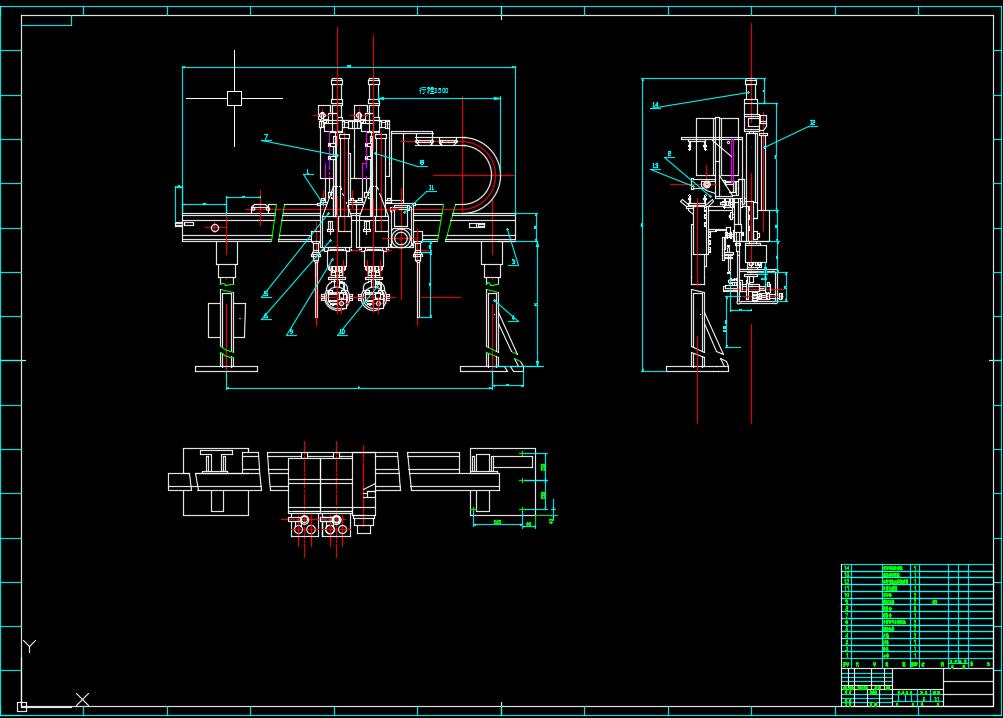
Task: Pick callout number 11 label
Action: 432,188
